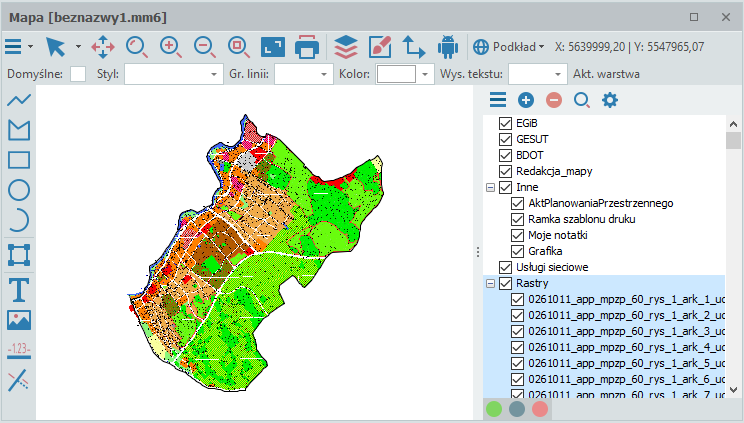The image size is (744, 423).
Task: Toggle the Moje notatki layer checkbox
Action: pyautogui.click(x=518, y=235)
